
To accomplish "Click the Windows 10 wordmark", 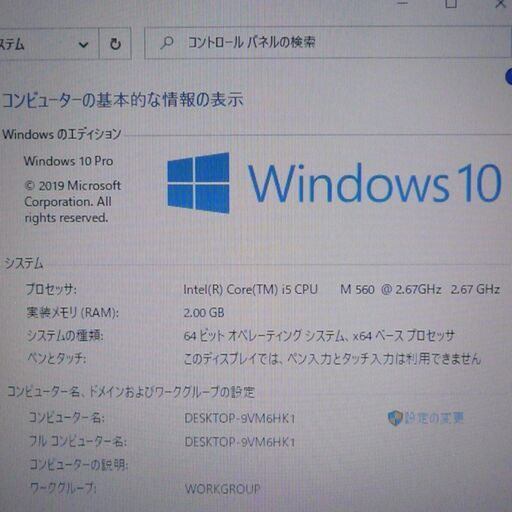I will [375, 183].
